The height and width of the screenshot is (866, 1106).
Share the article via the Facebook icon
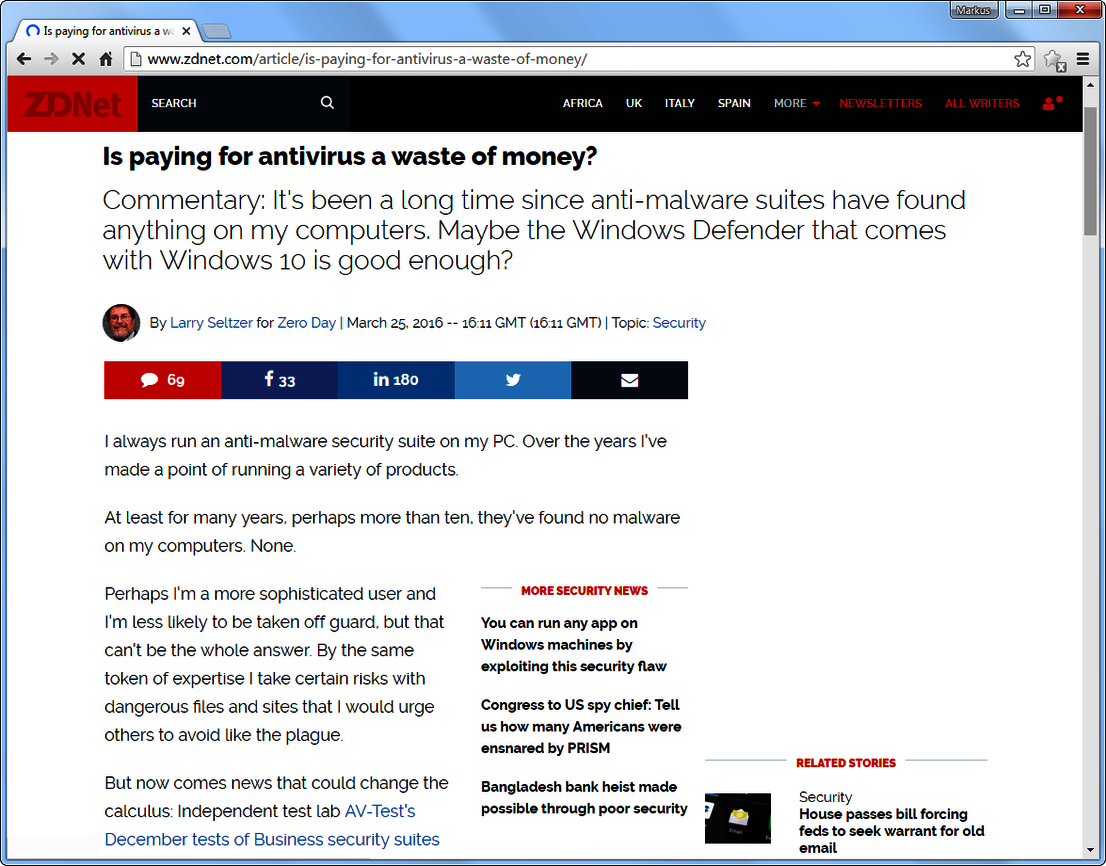[279, 380]
